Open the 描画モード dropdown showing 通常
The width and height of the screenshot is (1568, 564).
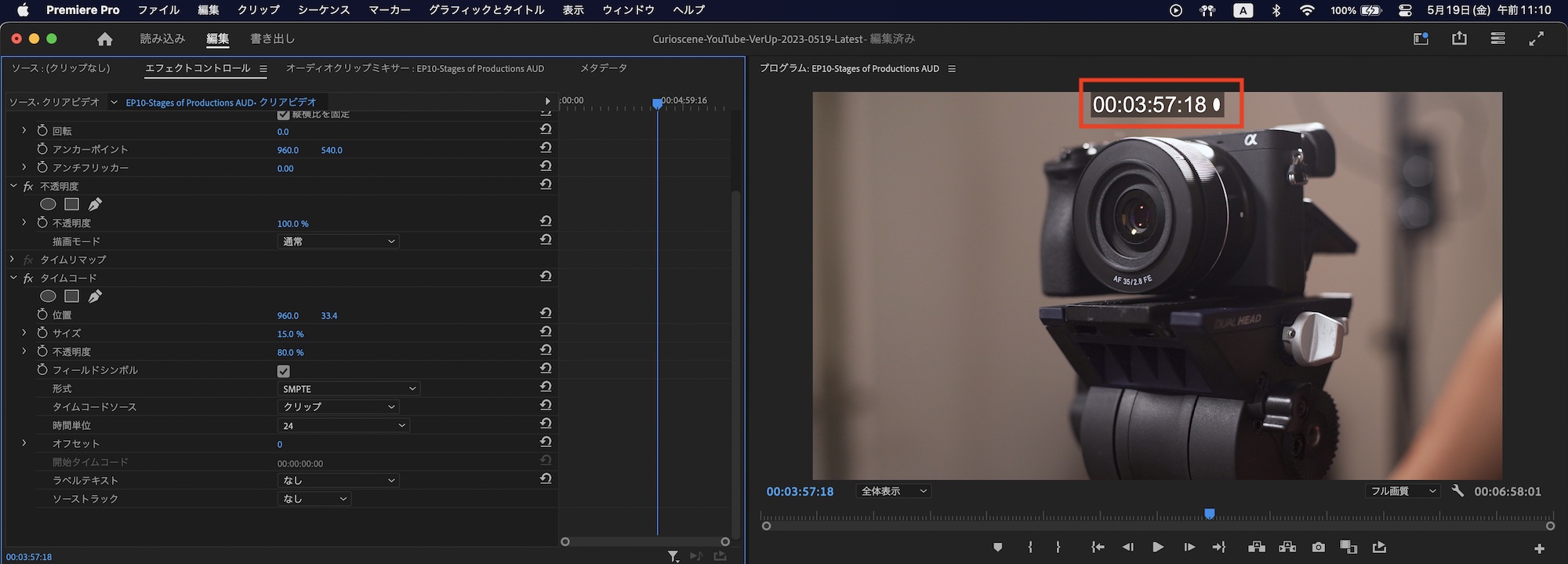tap(338, 242)
